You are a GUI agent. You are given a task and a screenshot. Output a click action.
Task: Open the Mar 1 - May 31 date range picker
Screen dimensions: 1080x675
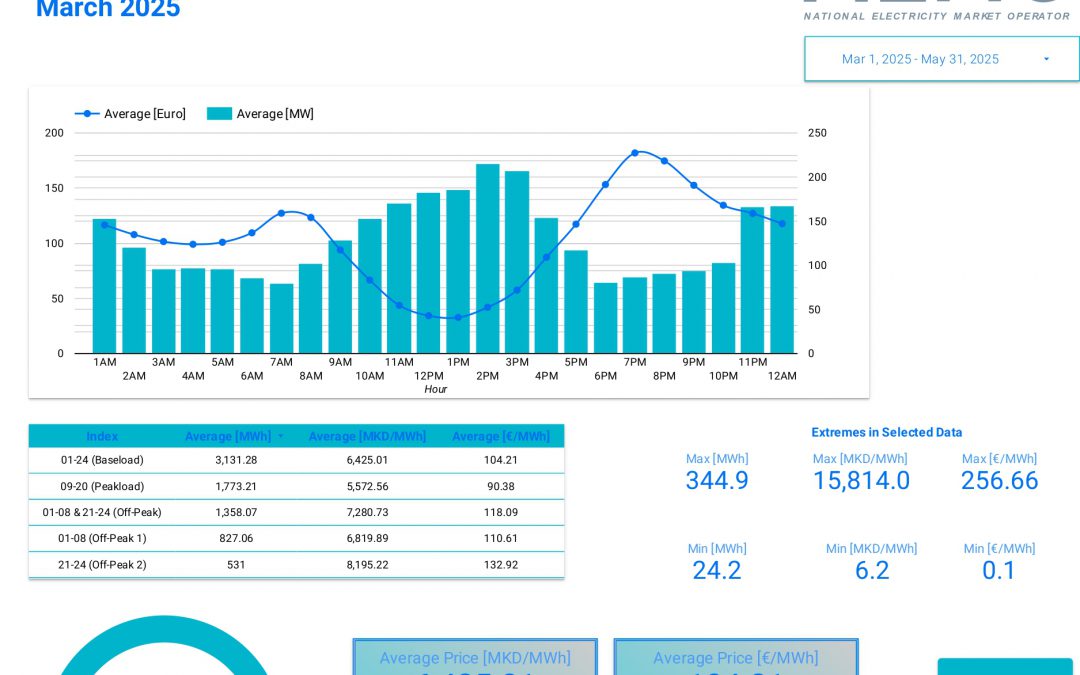920,59
